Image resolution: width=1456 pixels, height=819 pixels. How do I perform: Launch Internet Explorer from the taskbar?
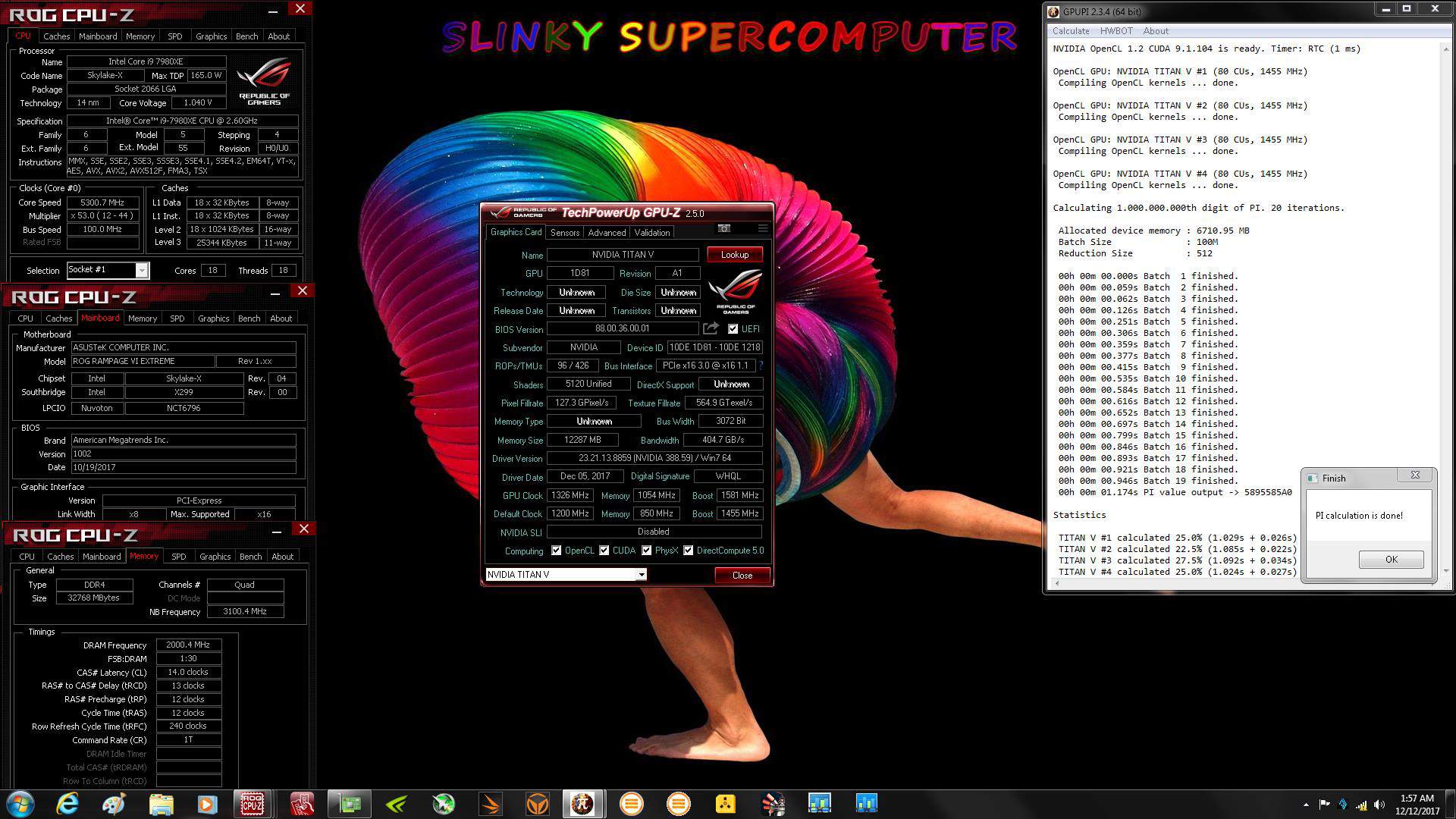[67, 804]
